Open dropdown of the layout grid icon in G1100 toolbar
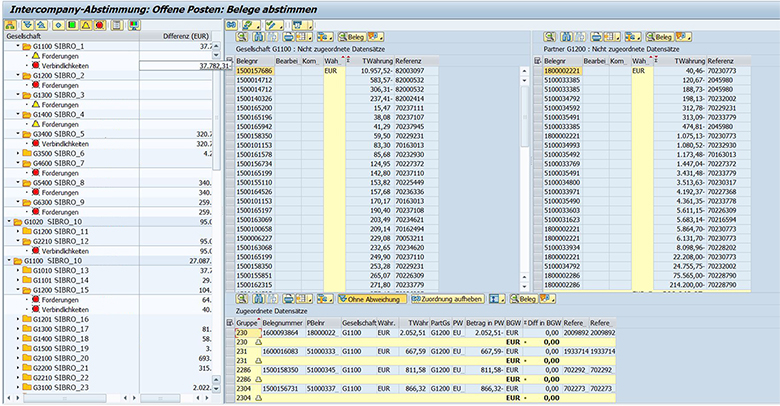Image resolution: width=780 pixels, height=406 pixels. pos(310,37)
